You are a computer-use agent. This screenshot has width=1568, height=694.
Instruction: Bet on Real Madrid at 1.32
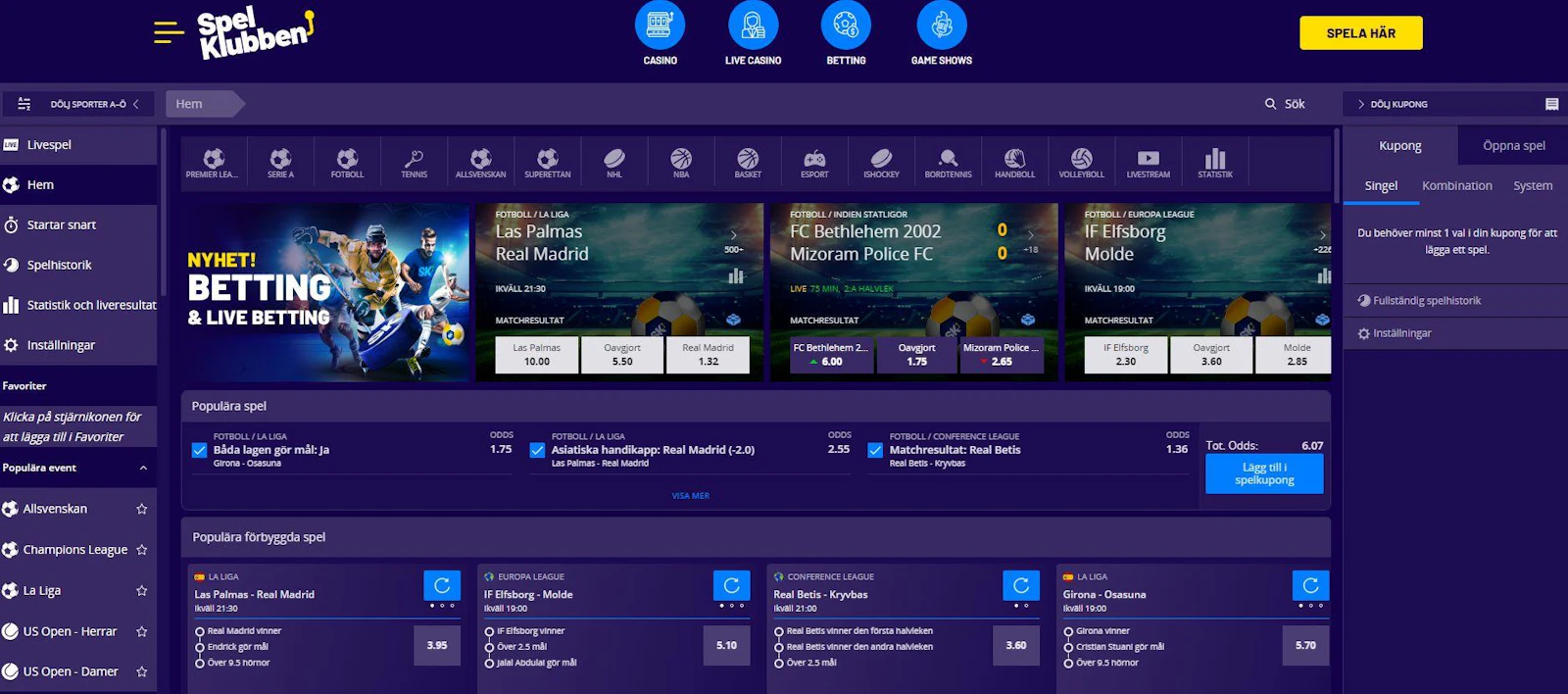[708, 355]
